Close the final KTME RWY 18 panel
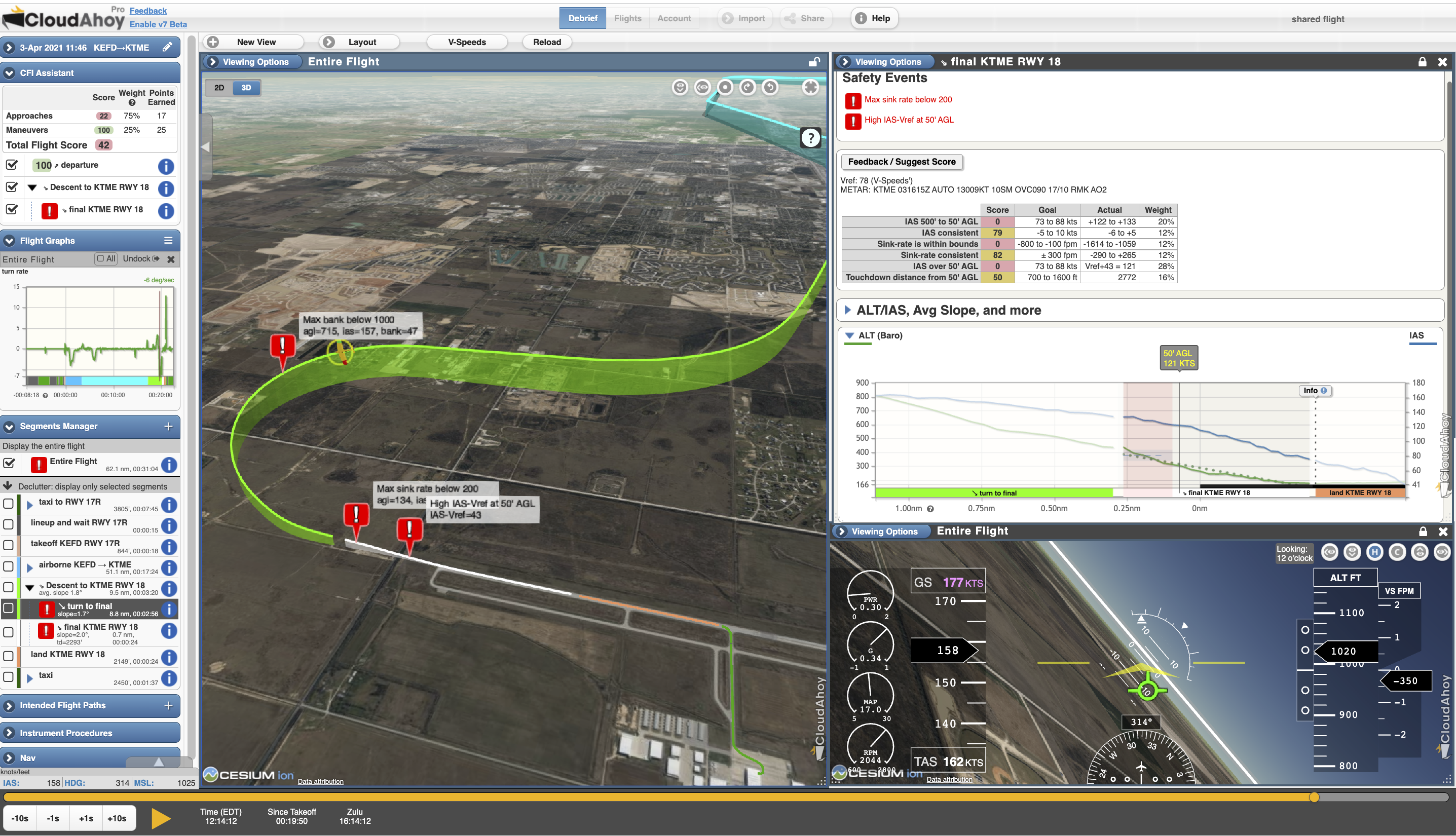The height and width of the screenshot is (836, 1456). click(x=1442, y=61)
